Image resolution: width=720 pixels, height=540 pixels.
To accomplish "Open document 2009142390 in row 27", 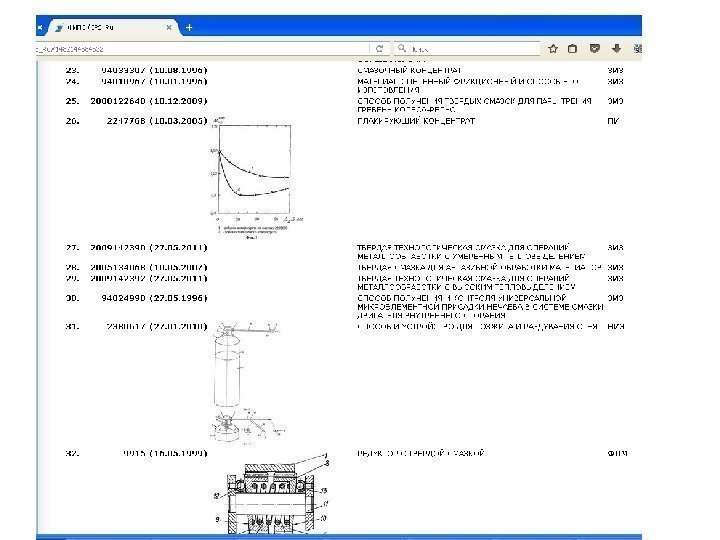I will point(149,248).
